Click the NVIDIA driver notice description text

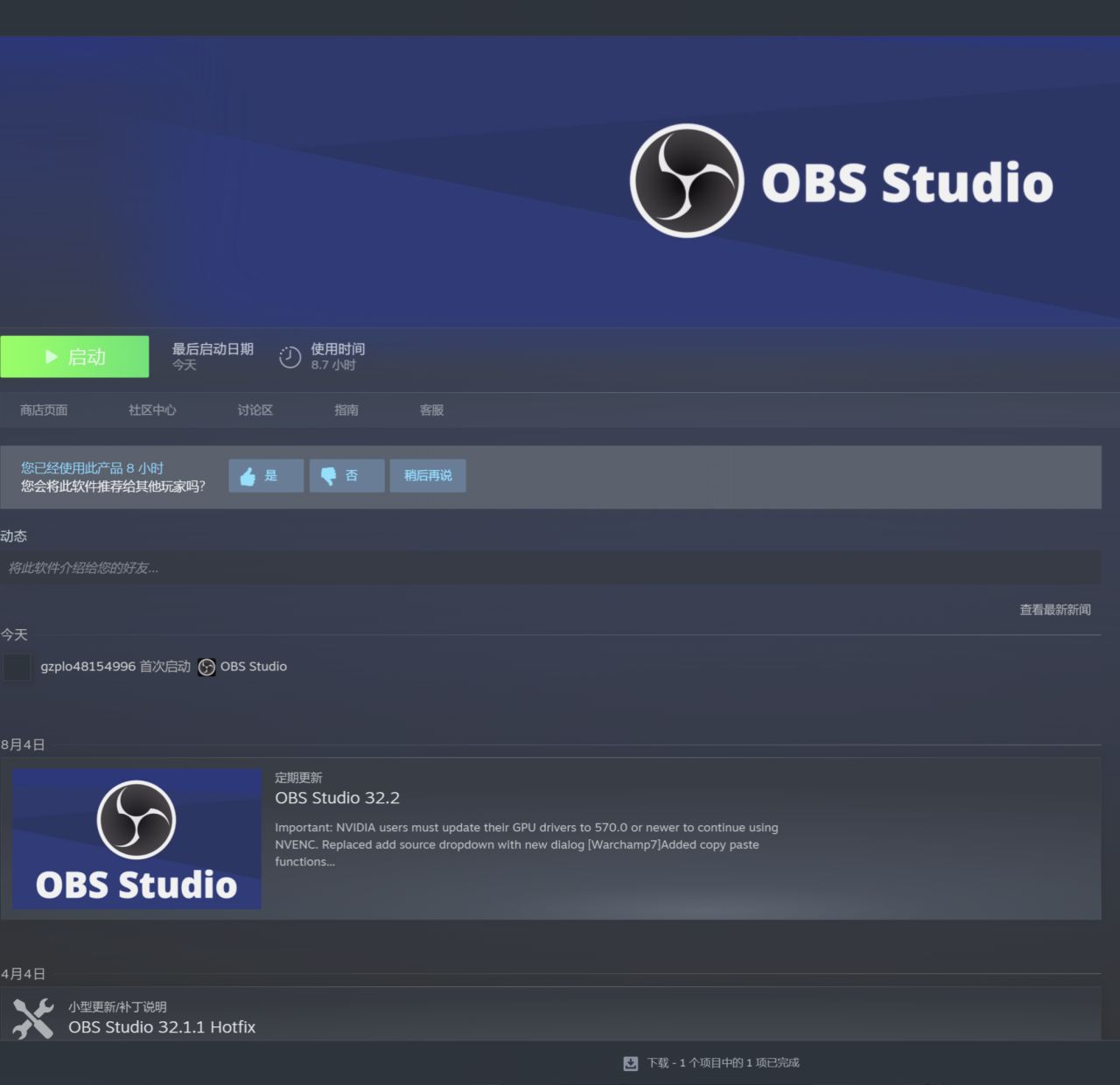[527, 844]
